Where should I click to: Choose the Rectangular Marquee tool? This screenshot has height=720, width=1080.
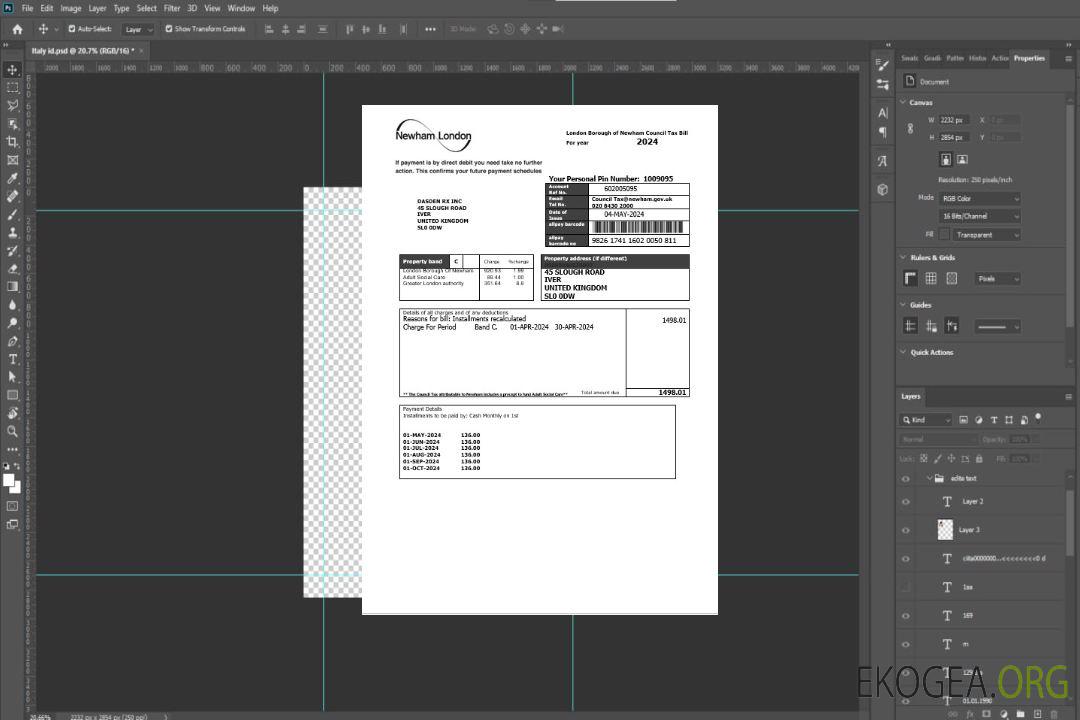tap(12, 87)
